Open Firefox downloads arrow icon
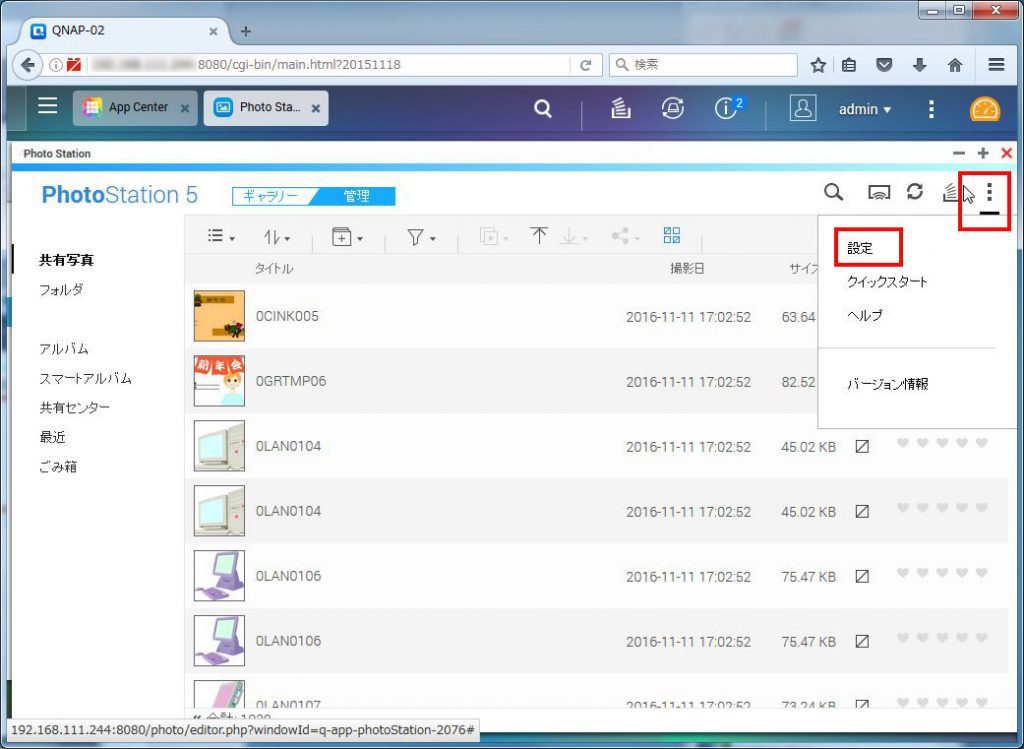The height and width of the screenshot is (749, 1024). point(920,65)
